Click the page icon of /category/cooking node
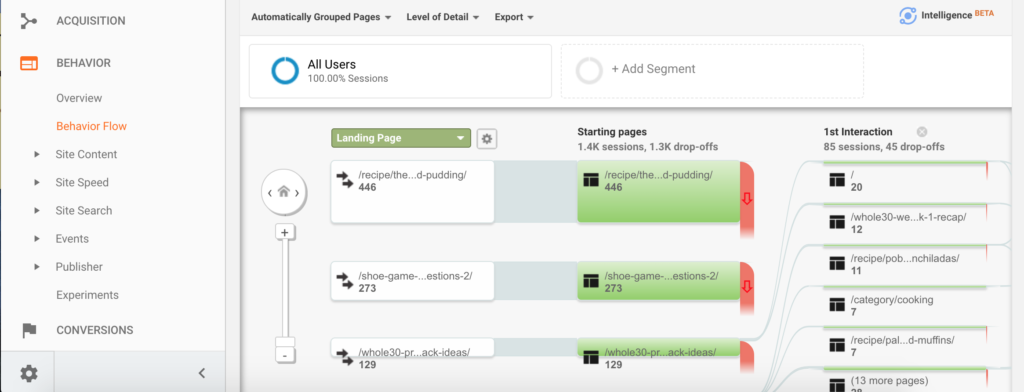 [837, 305]
